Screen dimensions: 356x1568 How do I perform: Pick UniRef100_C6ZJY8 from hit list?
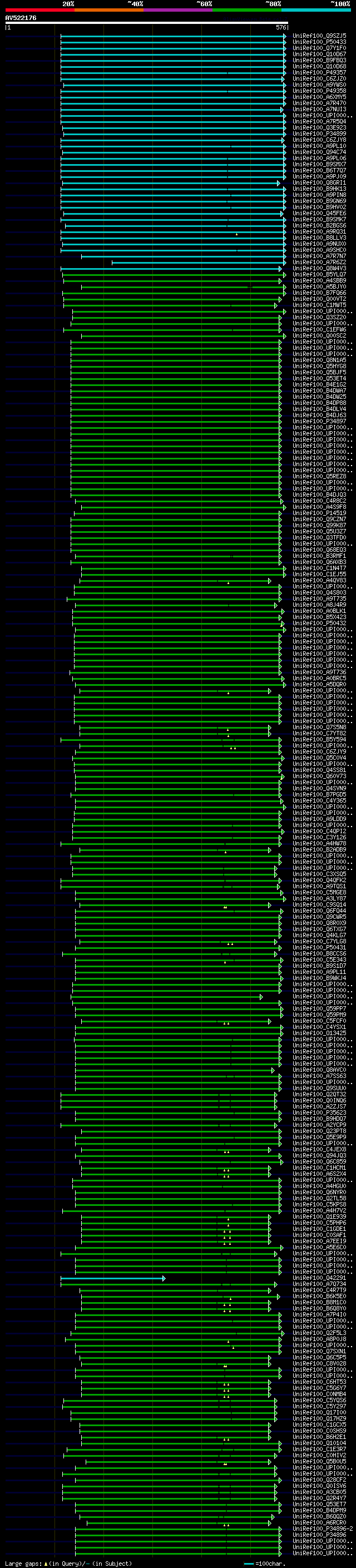point(319,140)
